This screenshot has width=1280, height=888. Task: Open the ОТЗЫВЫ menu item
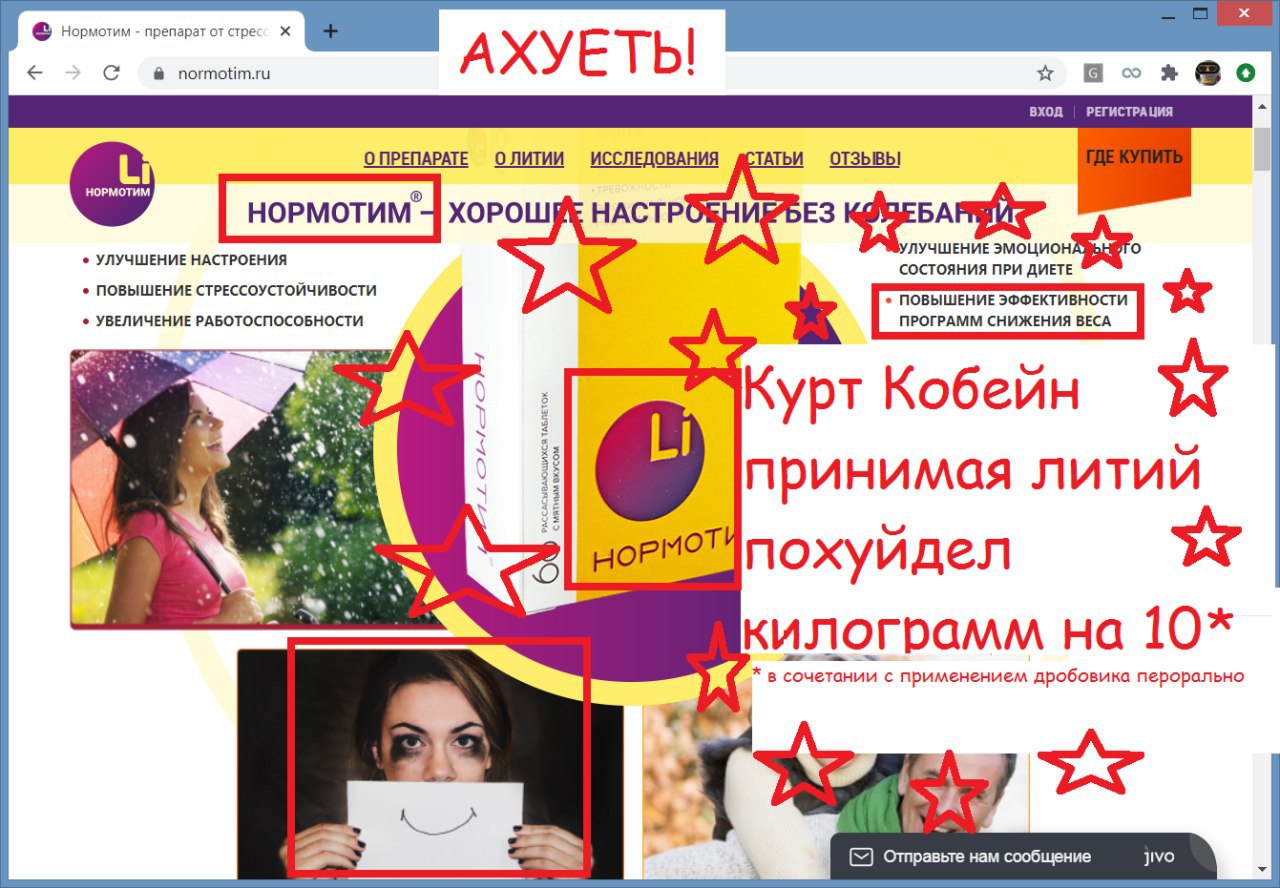point(865,158)
